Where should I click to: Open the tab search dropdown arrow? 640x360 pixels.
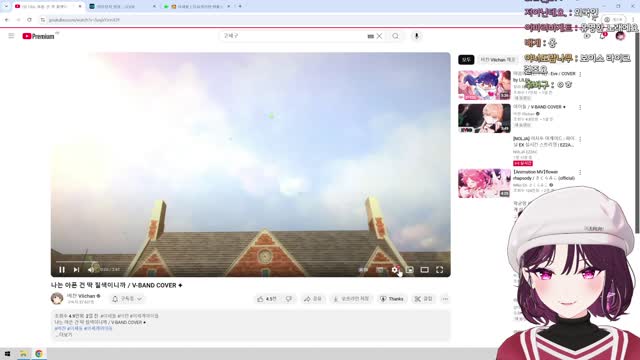pyautogui.click(x=6, y=6)
